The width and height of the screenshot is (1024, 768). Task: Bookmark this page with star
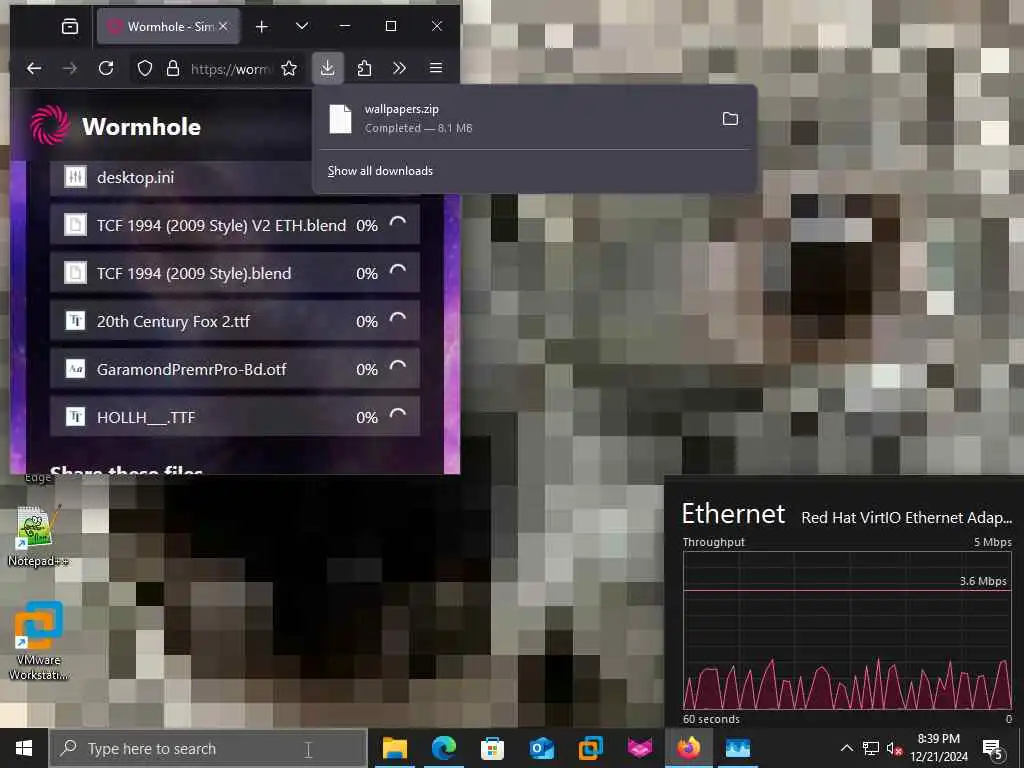(289, 68)
